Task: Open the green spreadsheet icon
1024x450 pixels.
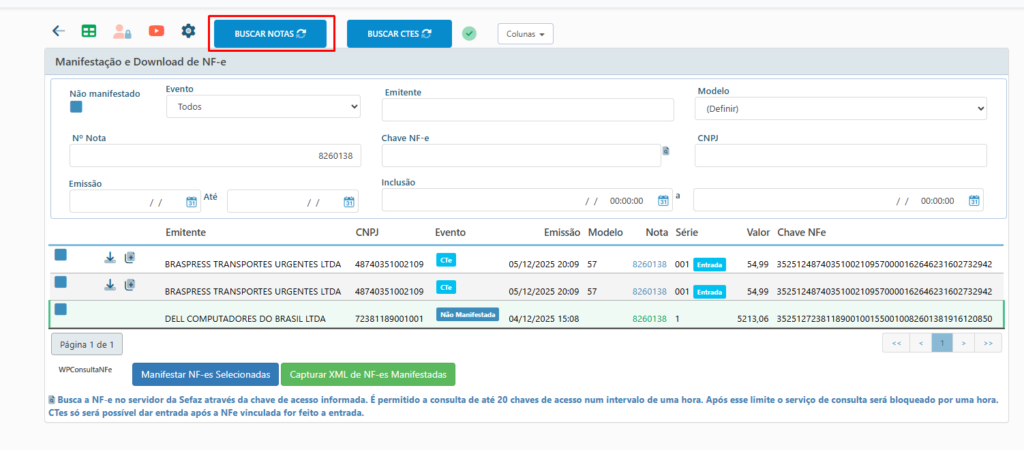Action: click(x=89, y=31)
